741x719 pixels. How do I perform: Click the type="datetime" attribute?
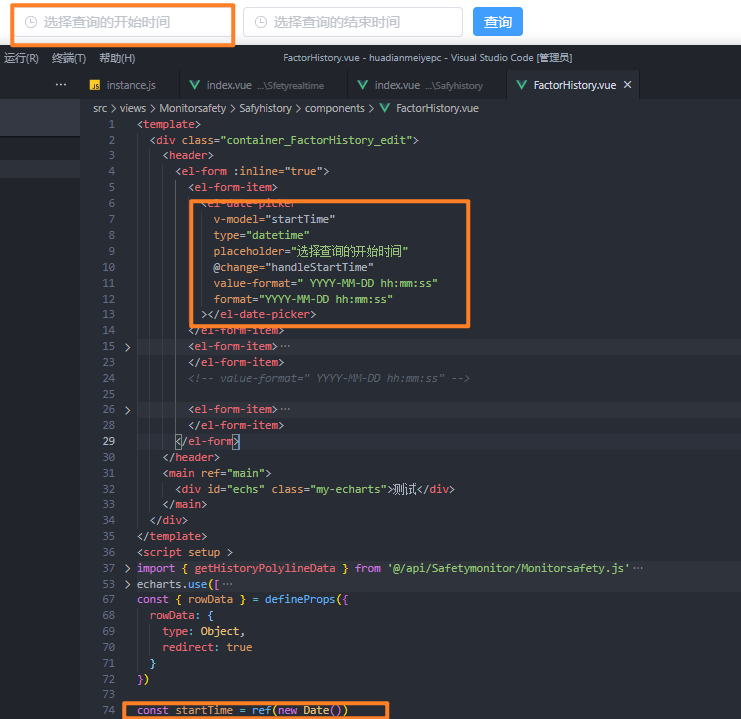[261, 235]
